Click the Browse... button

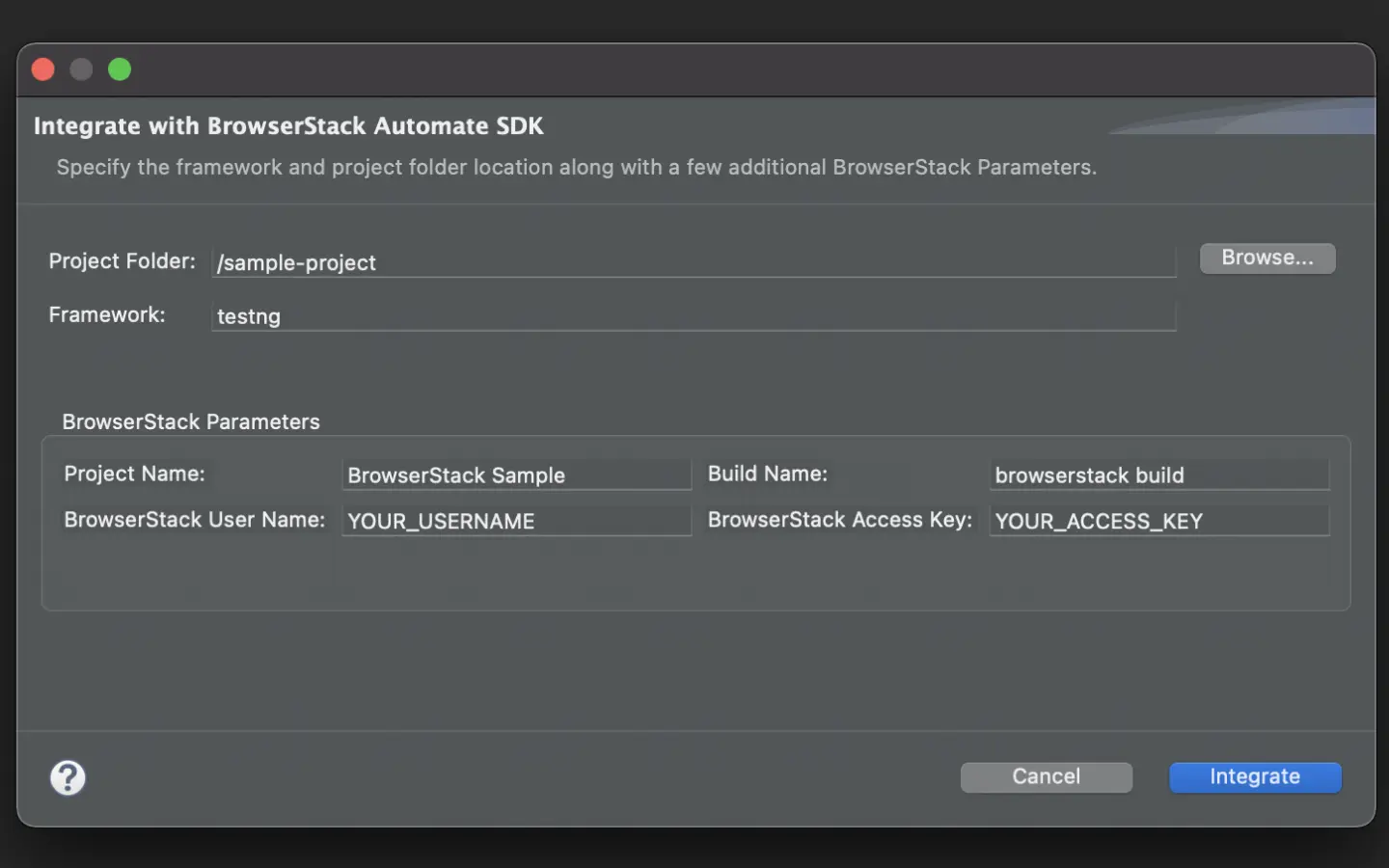coord(1266,258)
